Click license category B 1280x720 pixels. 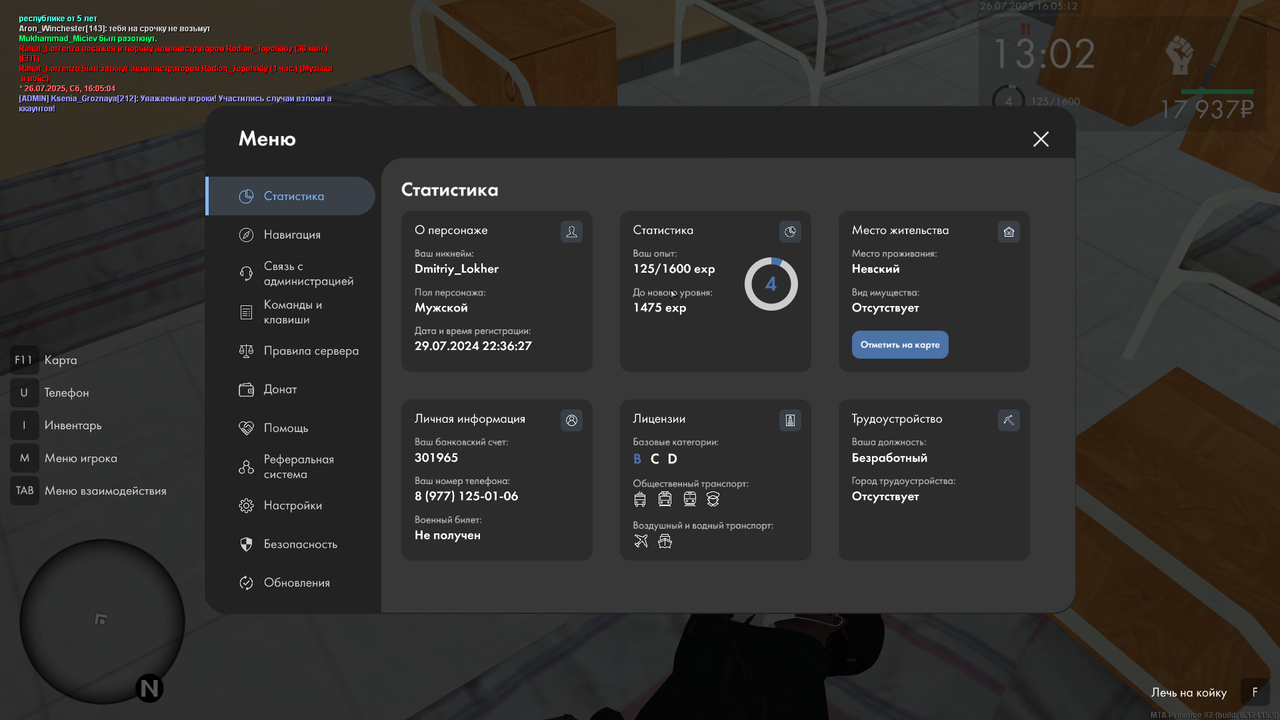637,459
